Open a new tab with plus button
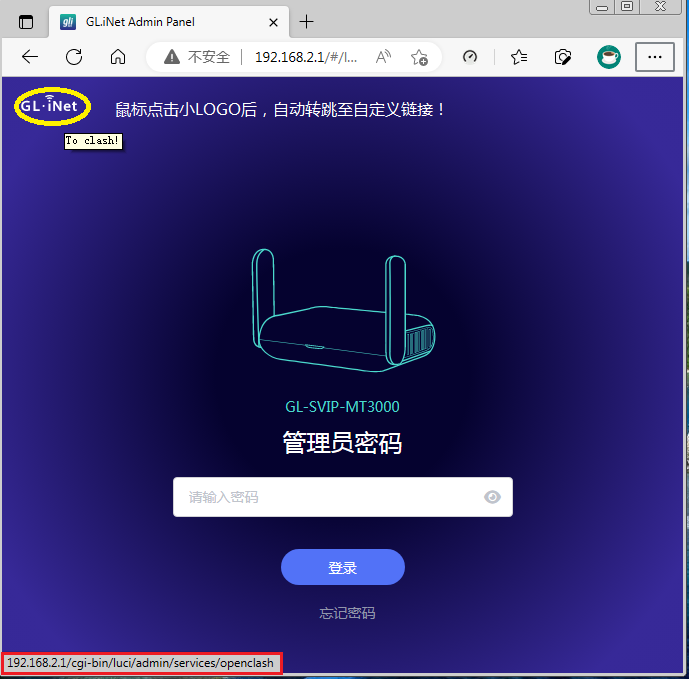 (x=307, y=22)
